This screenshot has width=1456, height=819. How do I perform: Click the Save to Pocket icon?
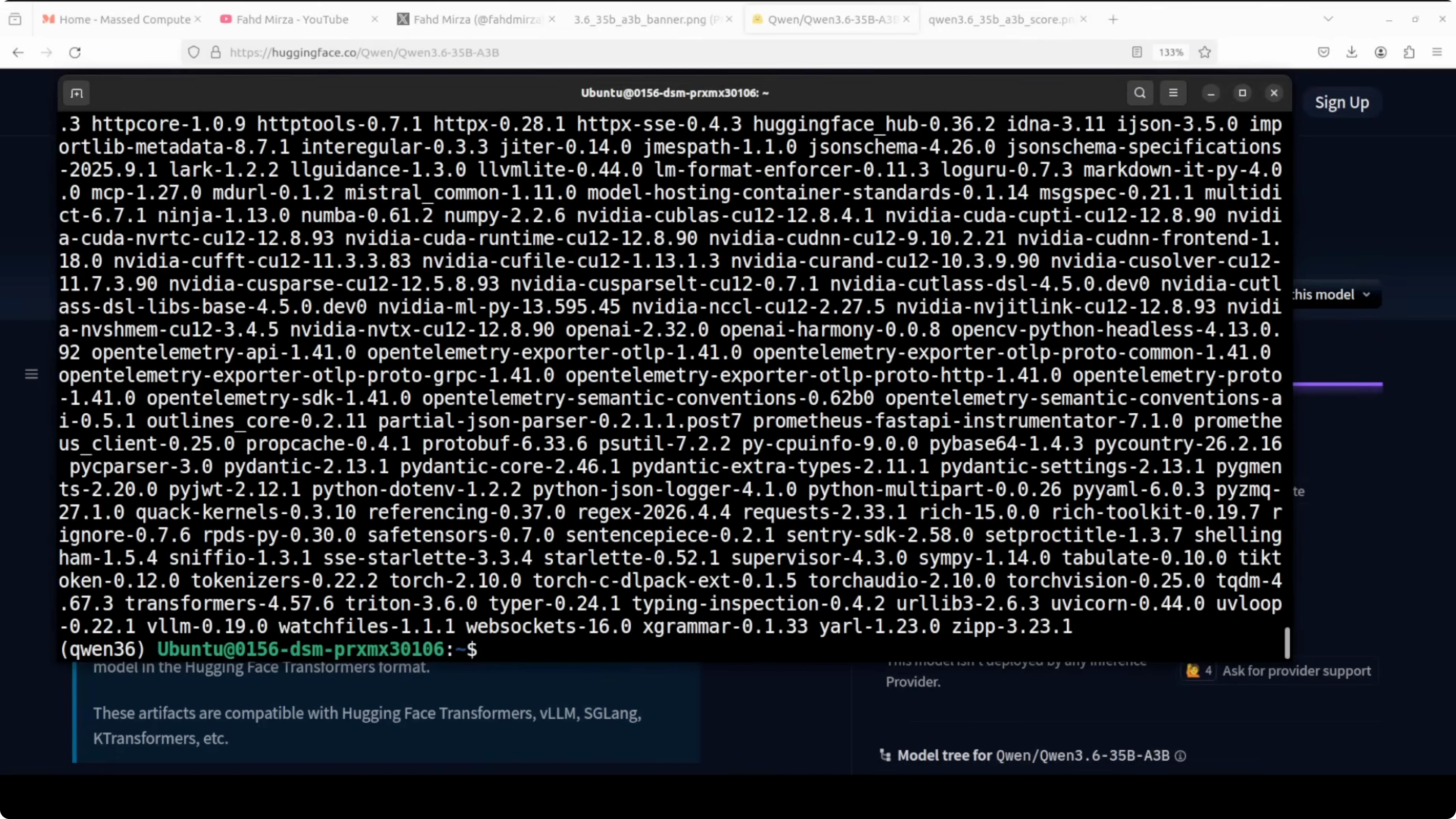tap(1323, 53)
